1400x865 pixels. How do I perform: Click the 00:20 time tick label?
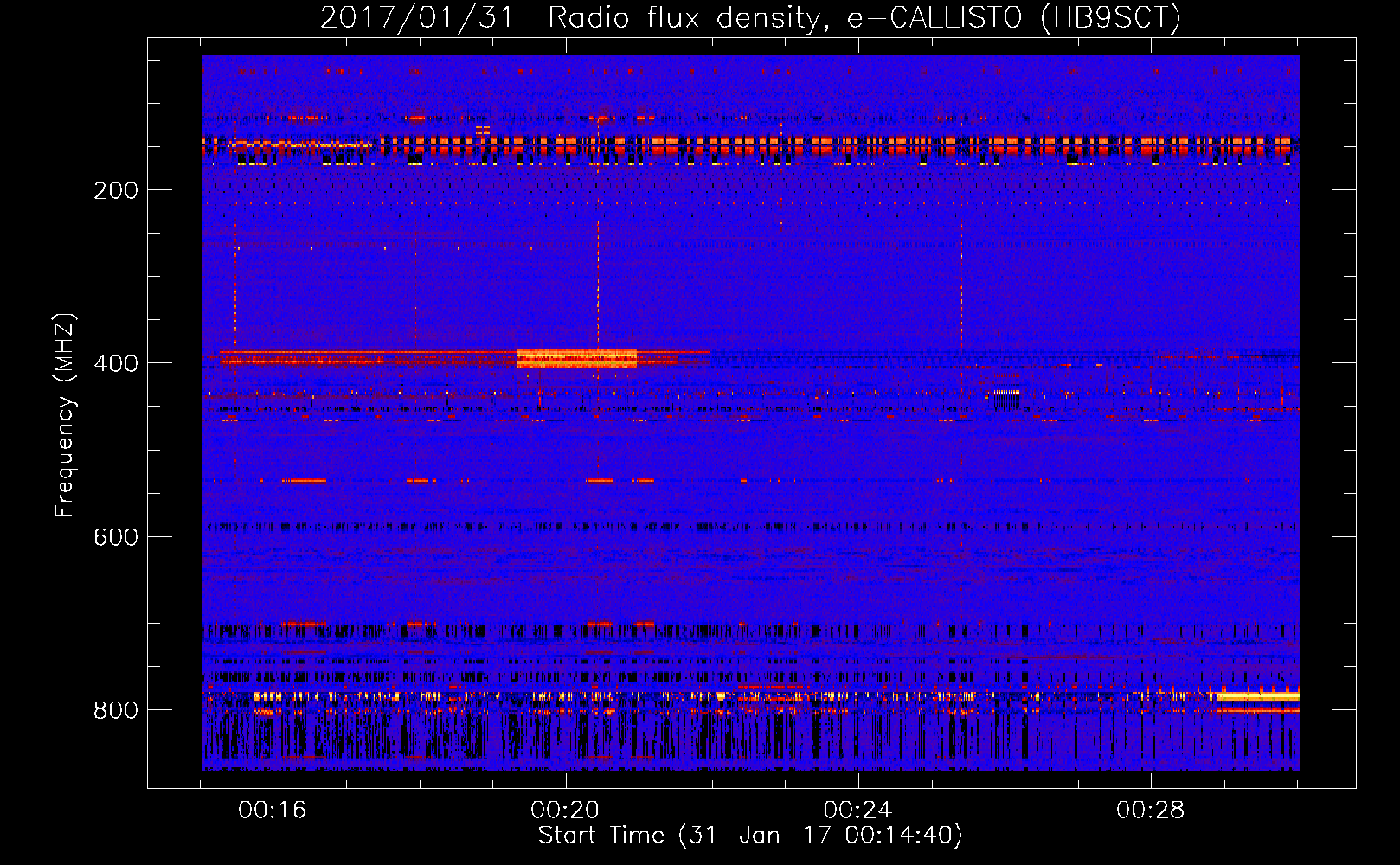pyautogui.click(x=565, y=810)
